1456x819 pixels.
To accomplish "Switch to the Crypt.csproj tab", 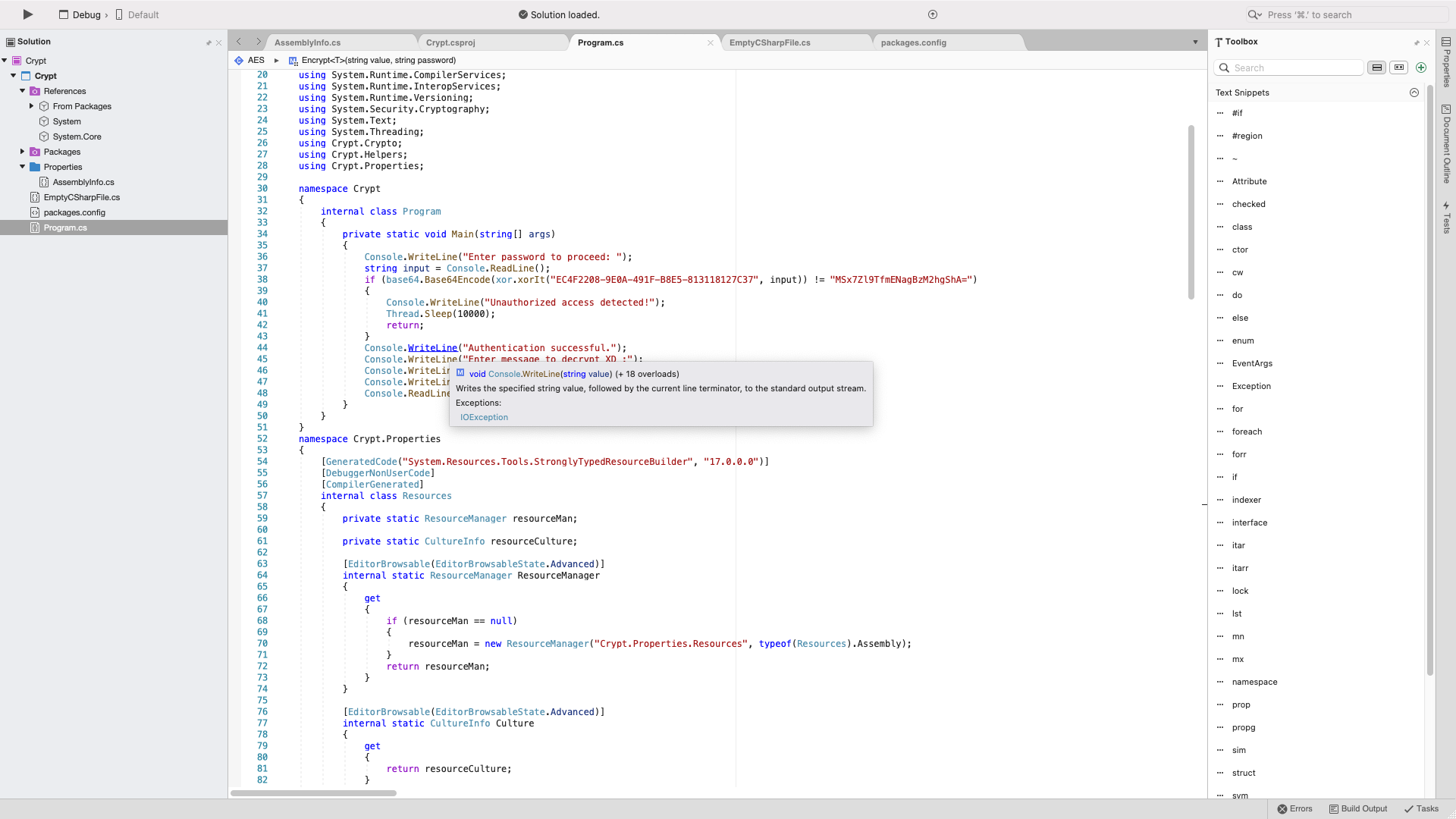I will tap(450, 42).
